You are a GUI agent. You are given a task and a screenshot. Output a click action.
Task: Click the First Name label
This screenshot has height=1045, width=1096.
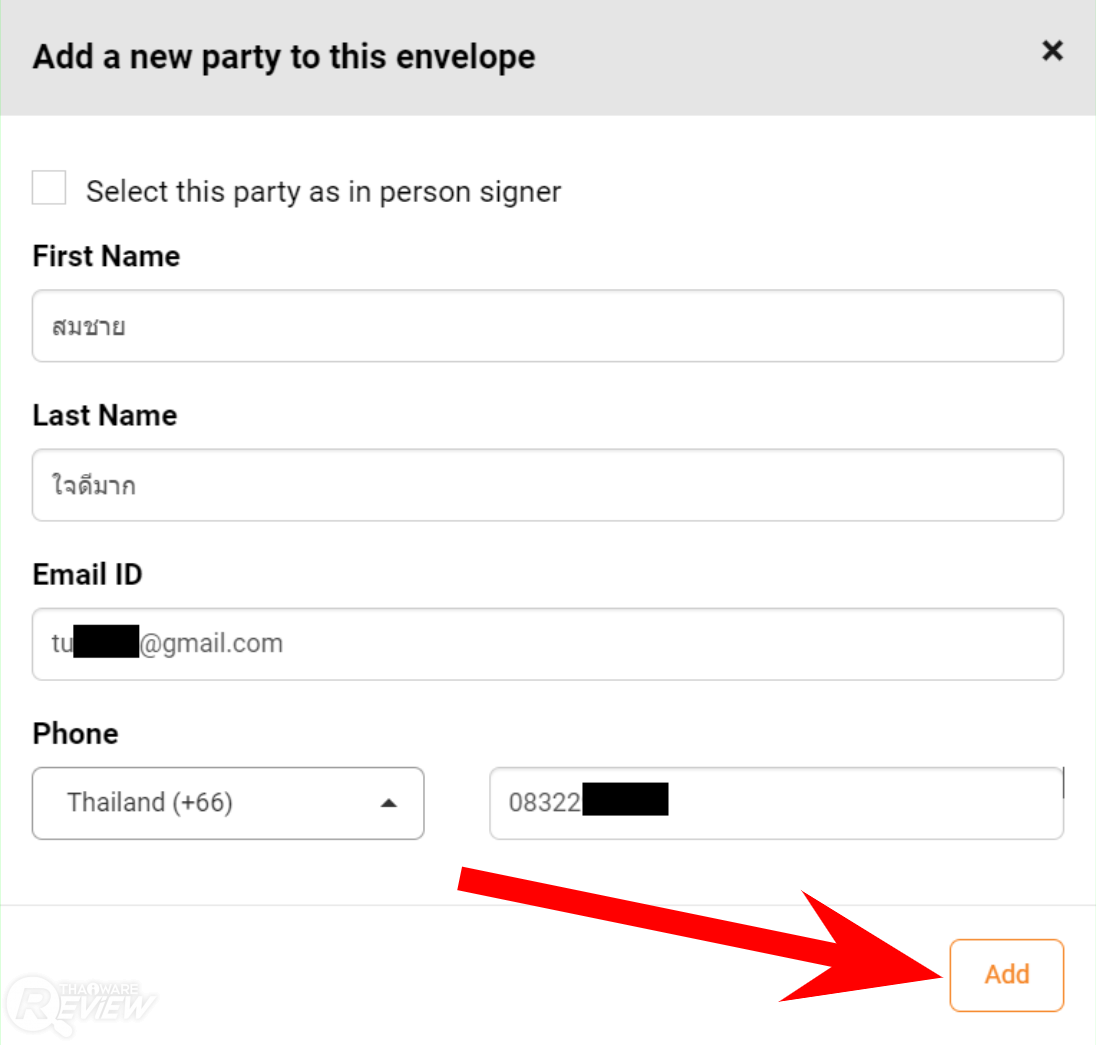click(x=106, y=256)
